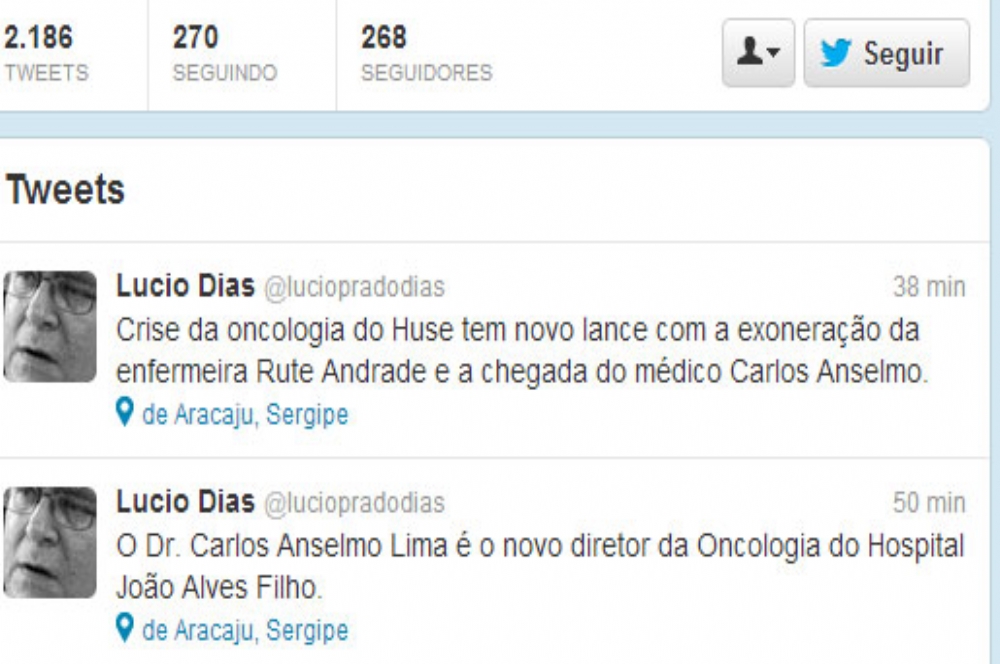Open the Lucio Dias name on the 38 min tweet
Screen dimensions: 1000x664
point(186,286)
